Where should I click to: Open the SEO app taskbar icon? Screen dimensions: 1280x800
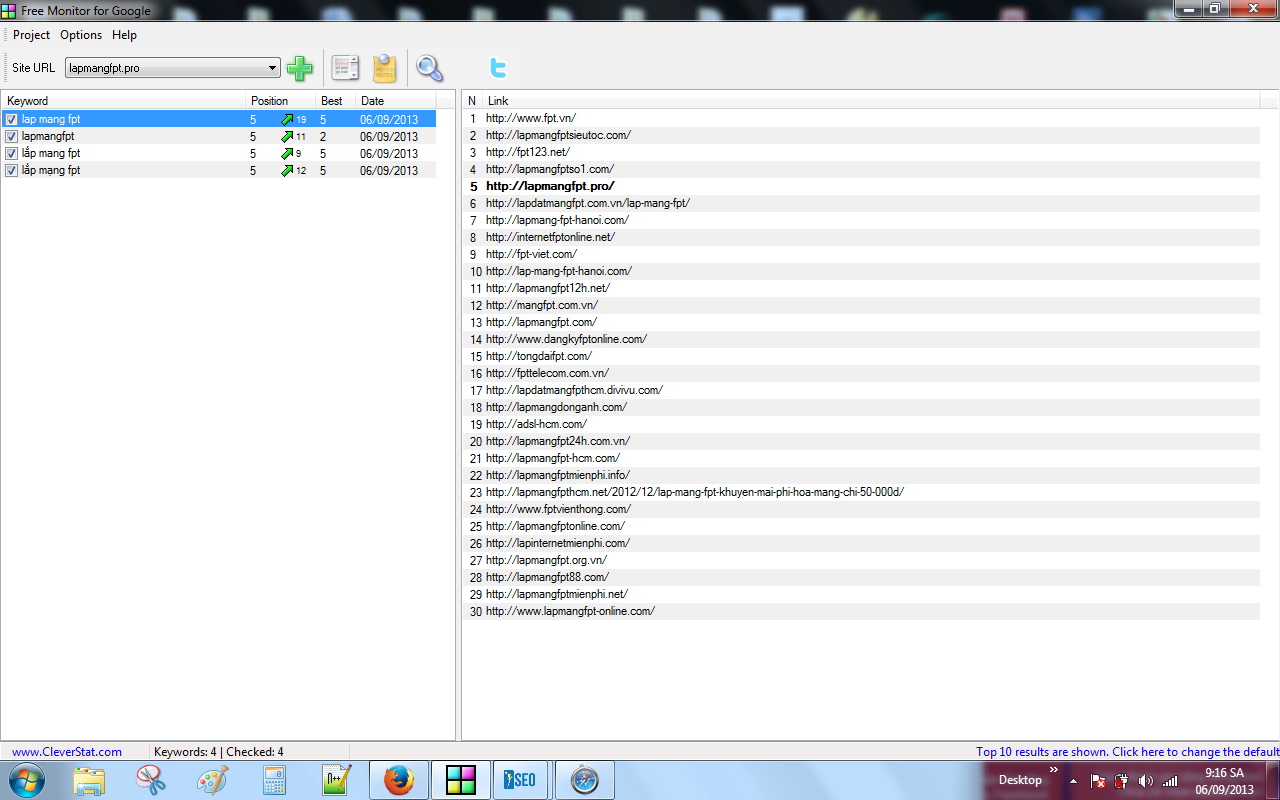click(x=521, y=780)
